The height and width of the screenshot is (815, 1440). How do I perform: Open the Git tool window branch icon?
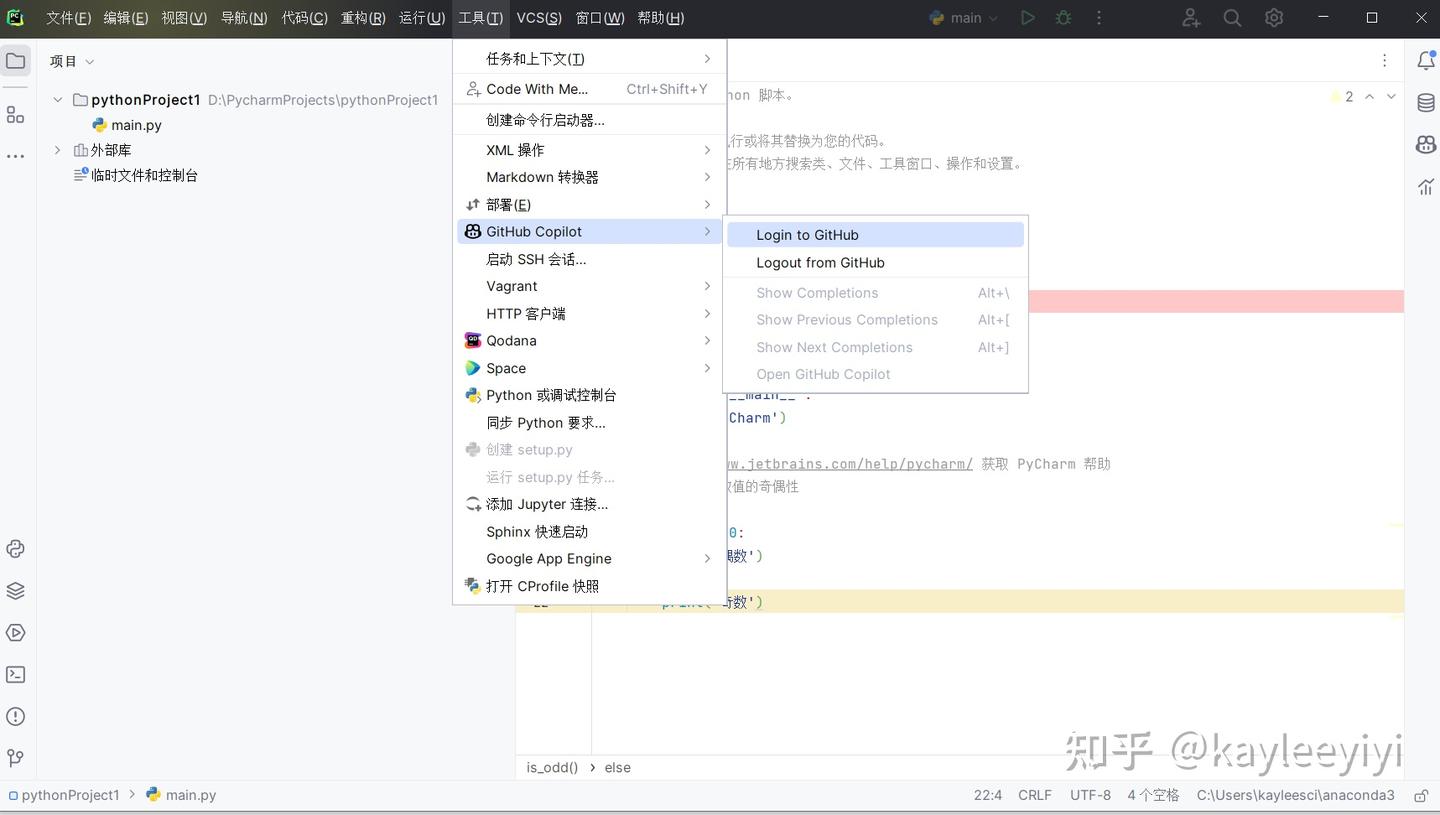[x=15, y=758]
